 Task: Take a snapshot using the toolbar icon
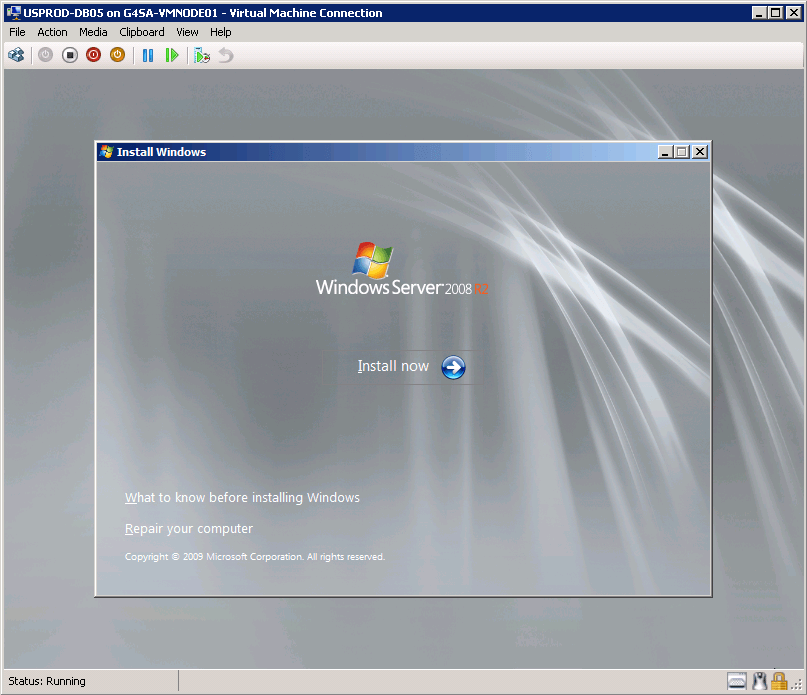(202, 55)
